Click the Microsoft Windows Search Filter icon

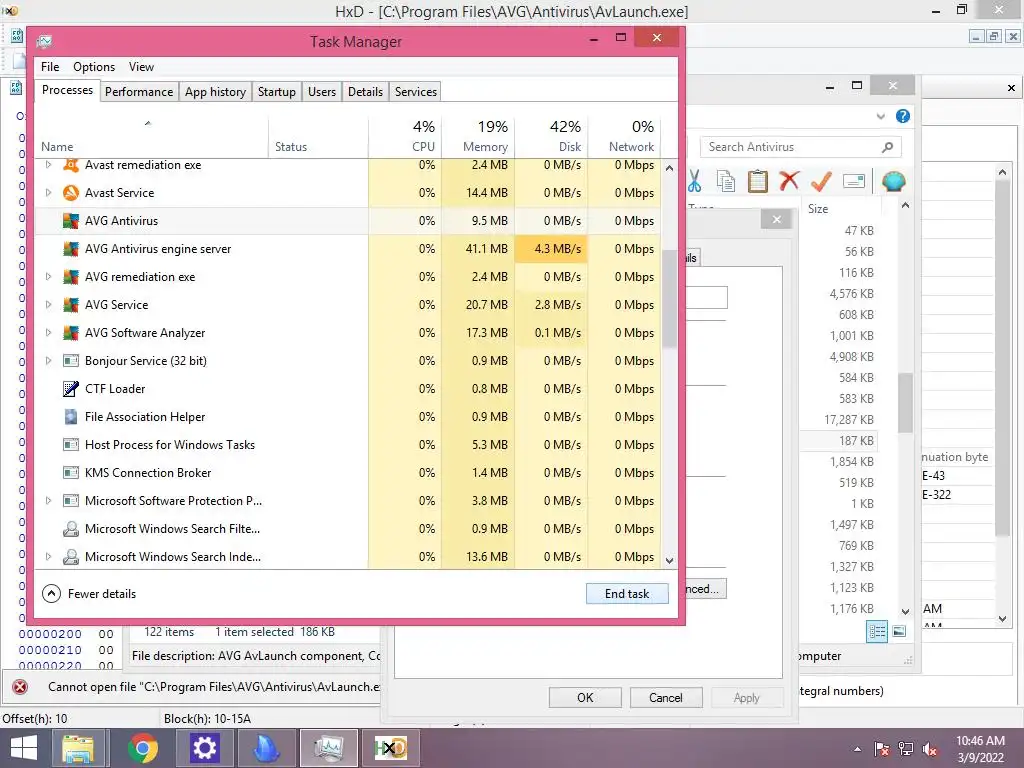[71, 529]
